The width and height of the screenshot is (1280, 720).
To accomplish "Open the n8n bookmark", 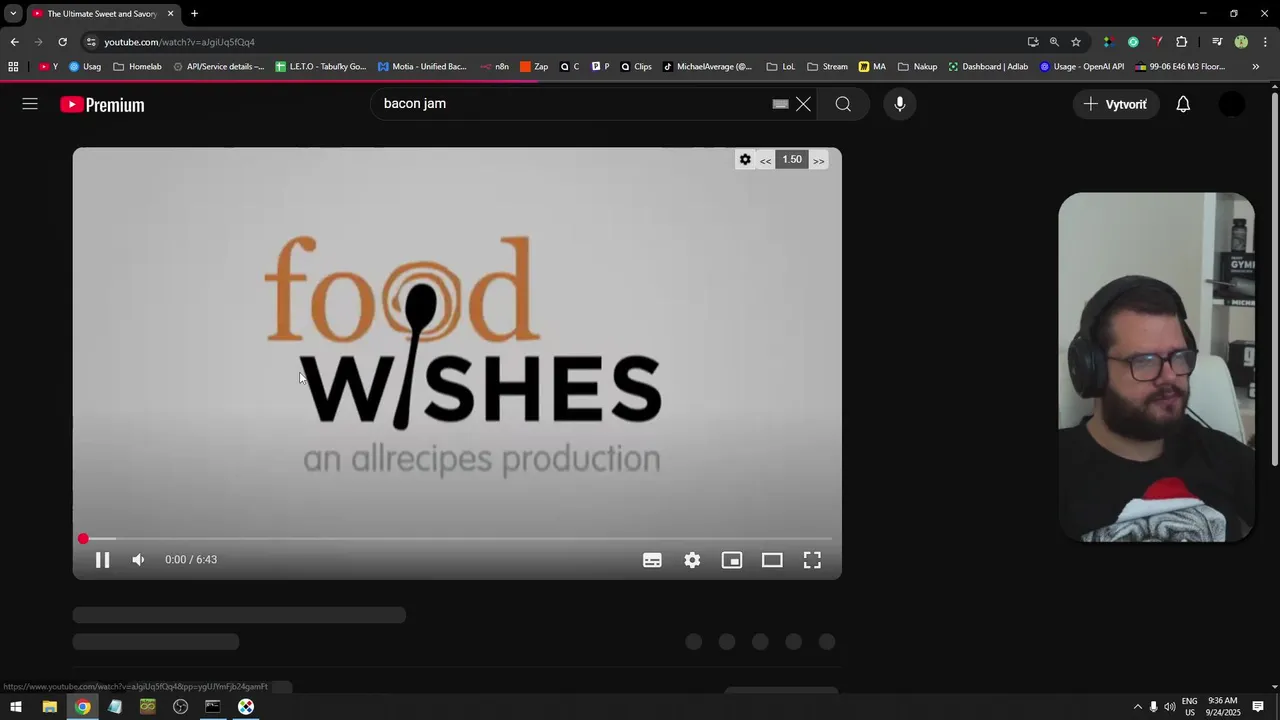I will click(x=494, y=67).
